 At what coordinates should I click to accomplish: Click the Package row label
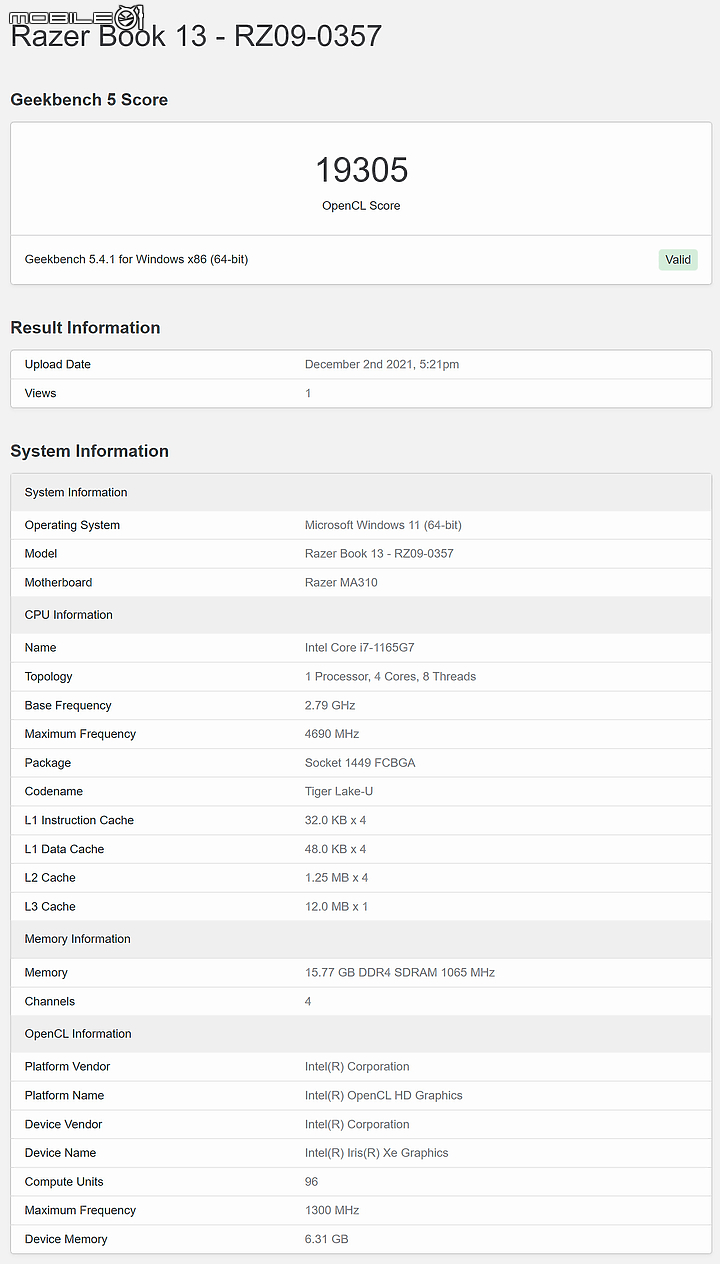coord(48,763)
